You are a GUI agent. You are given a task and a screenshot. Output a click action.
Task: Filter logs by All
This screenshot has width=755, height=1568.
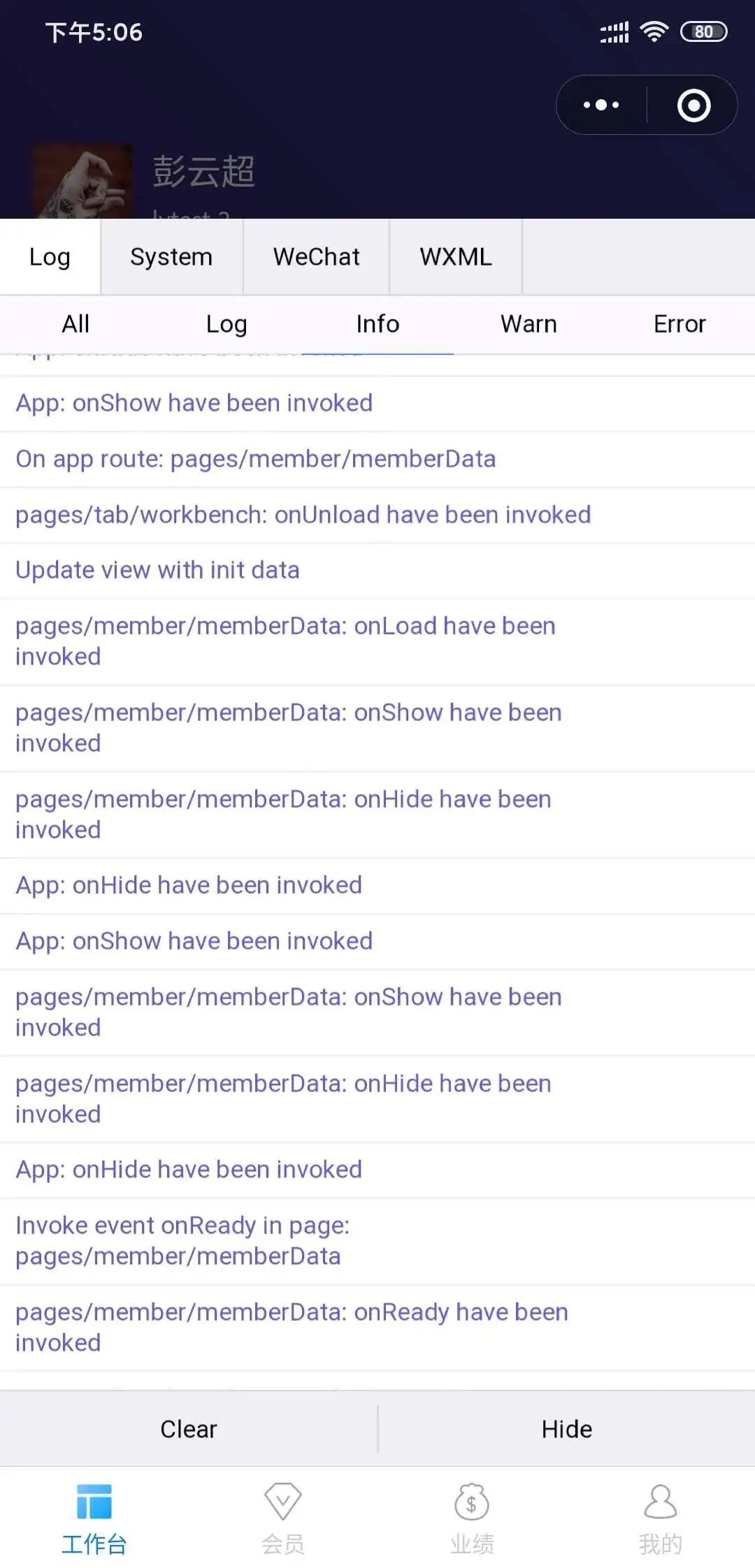pyautogui.click(x=75, y=324)
